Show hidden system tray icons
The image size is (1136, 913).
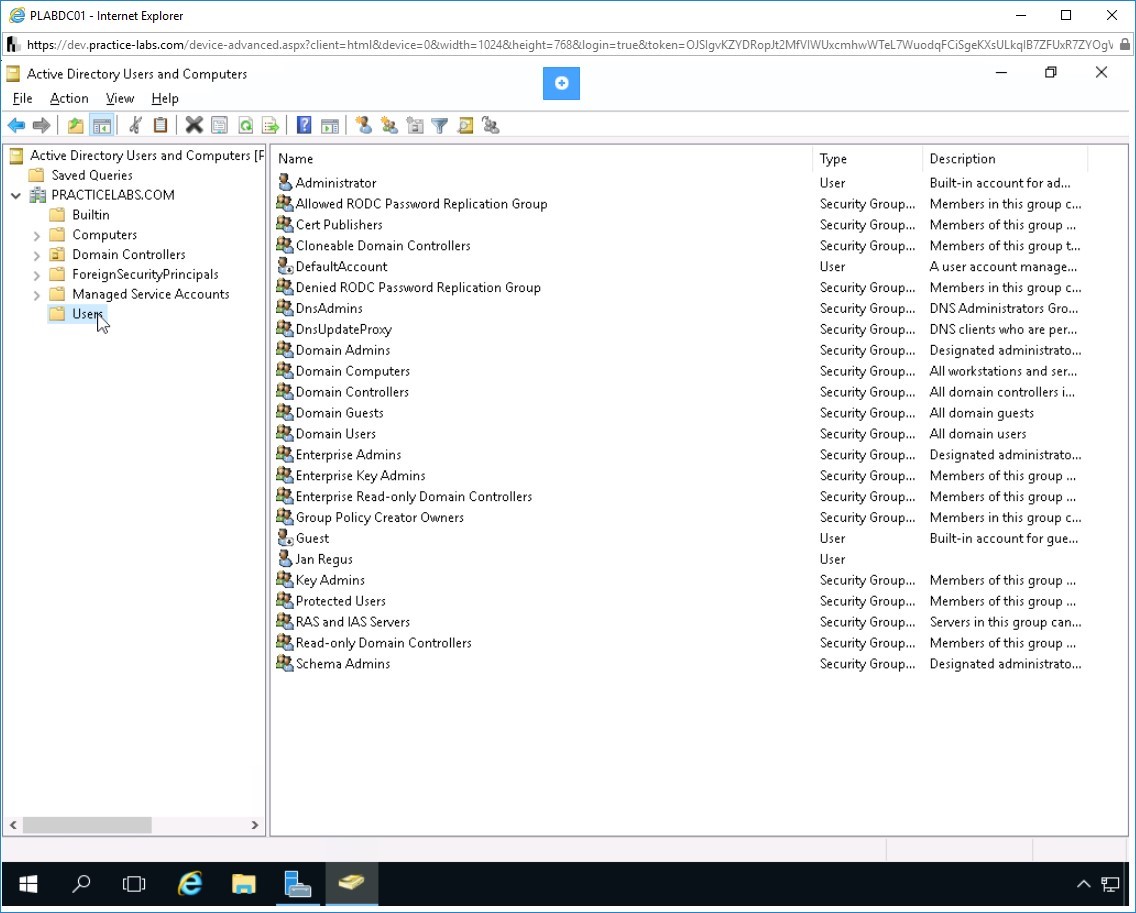click(1083, 884)
